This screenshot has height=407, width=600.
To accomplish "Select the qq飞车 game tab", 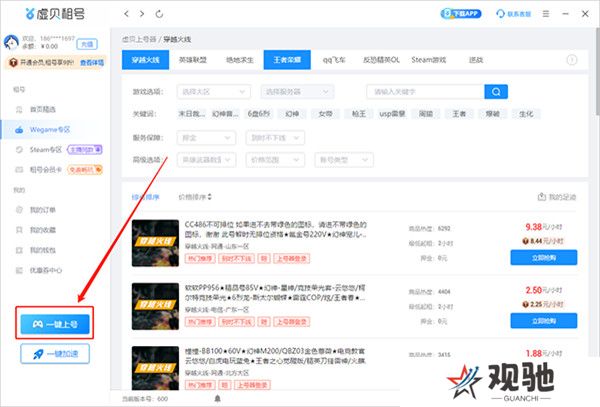I will (334, 60).
